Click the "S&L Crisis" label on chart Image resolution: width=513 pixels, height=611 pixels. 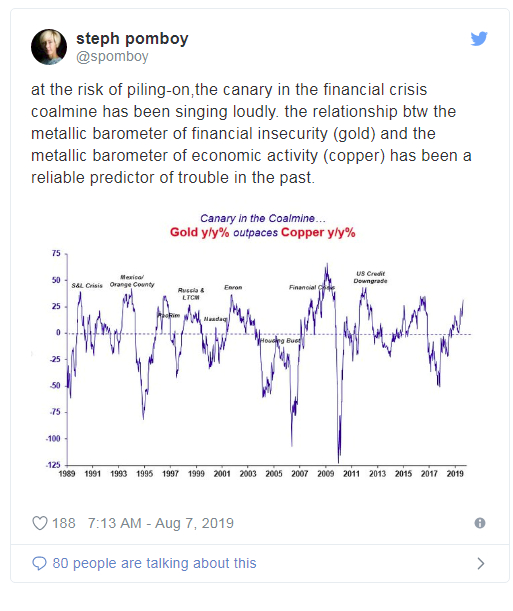(x=87, y=286)
